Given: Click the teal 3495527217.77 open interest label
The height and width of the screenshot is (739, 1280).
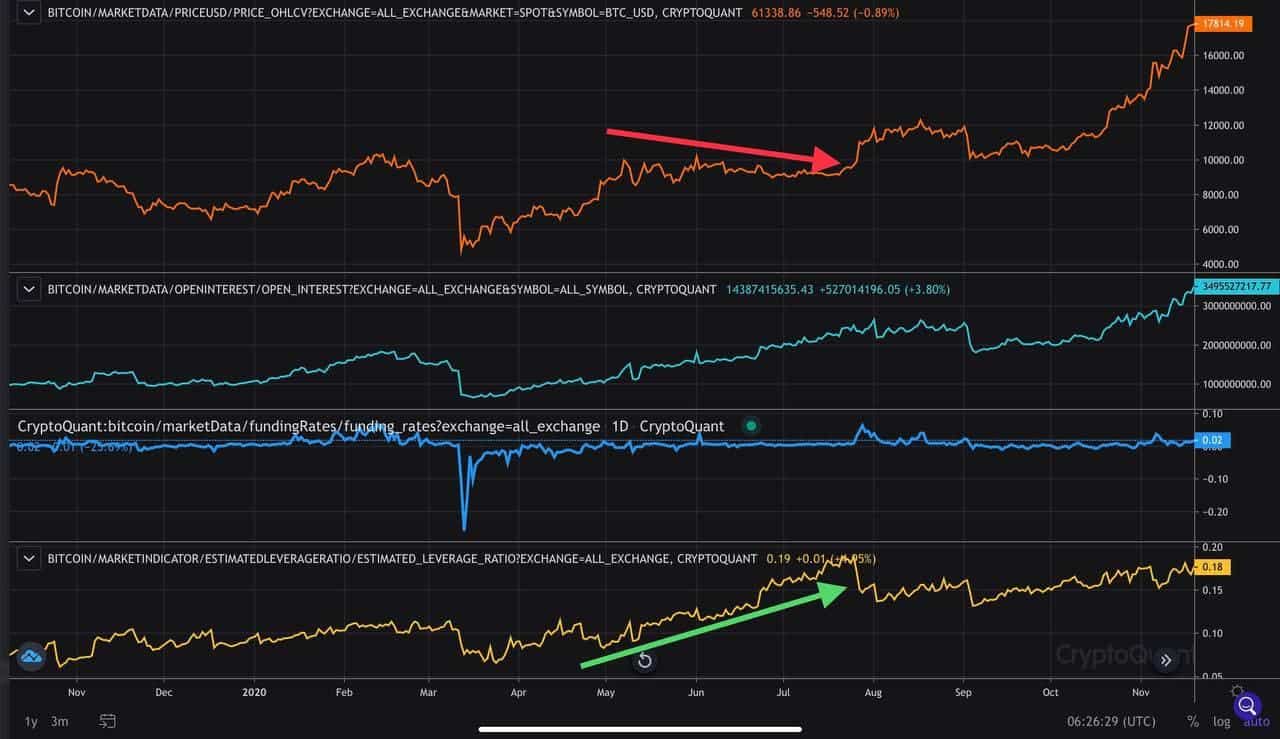Looking at the screenshot, I should tap(1236, 286).
